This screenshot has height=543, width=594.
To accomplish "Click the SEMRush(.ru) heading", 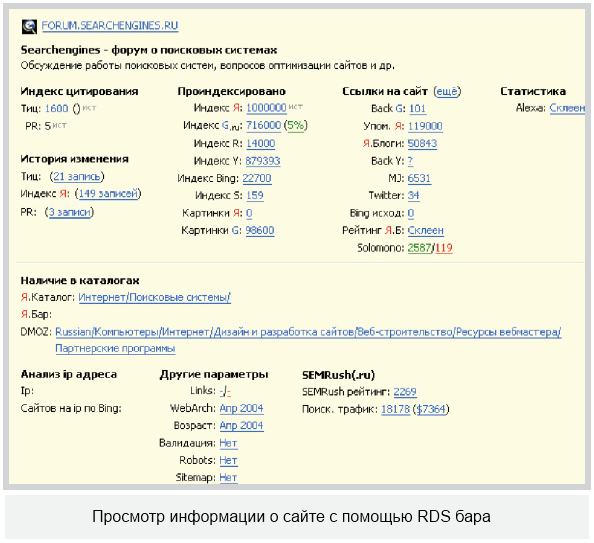I will click(339, 375).
